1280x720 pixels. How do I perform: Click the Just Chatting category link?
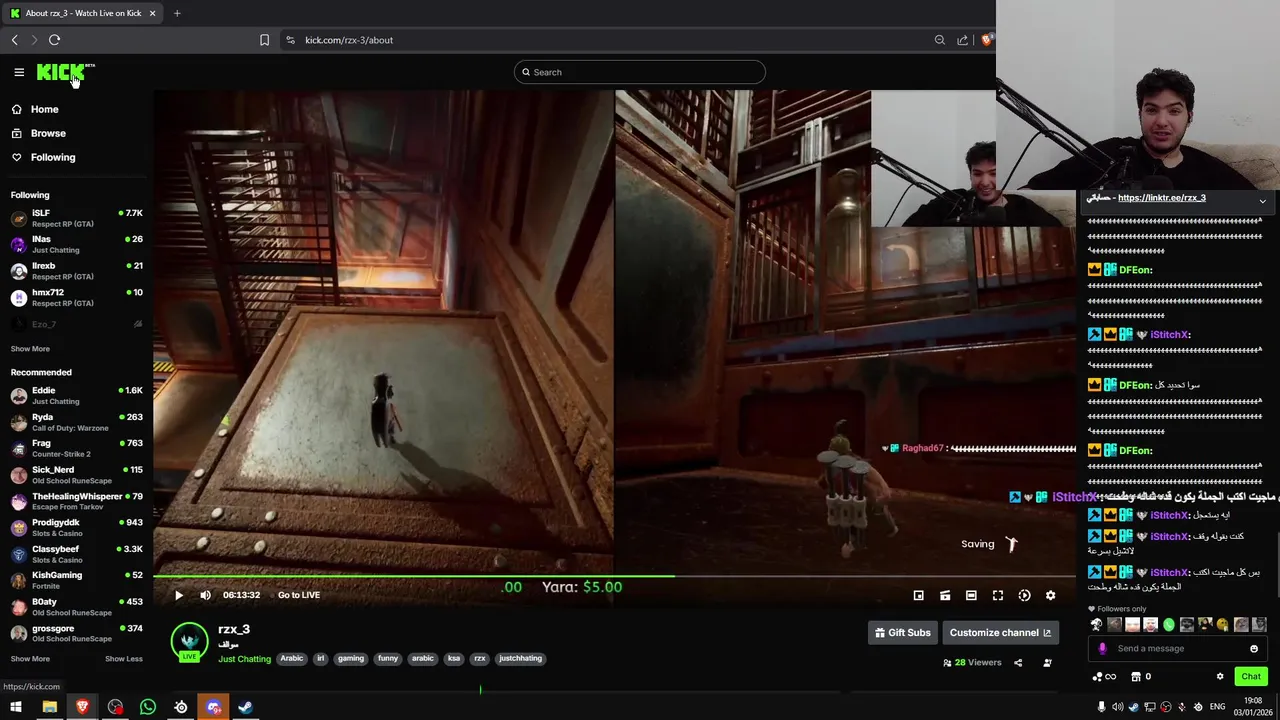pos(245,659)
